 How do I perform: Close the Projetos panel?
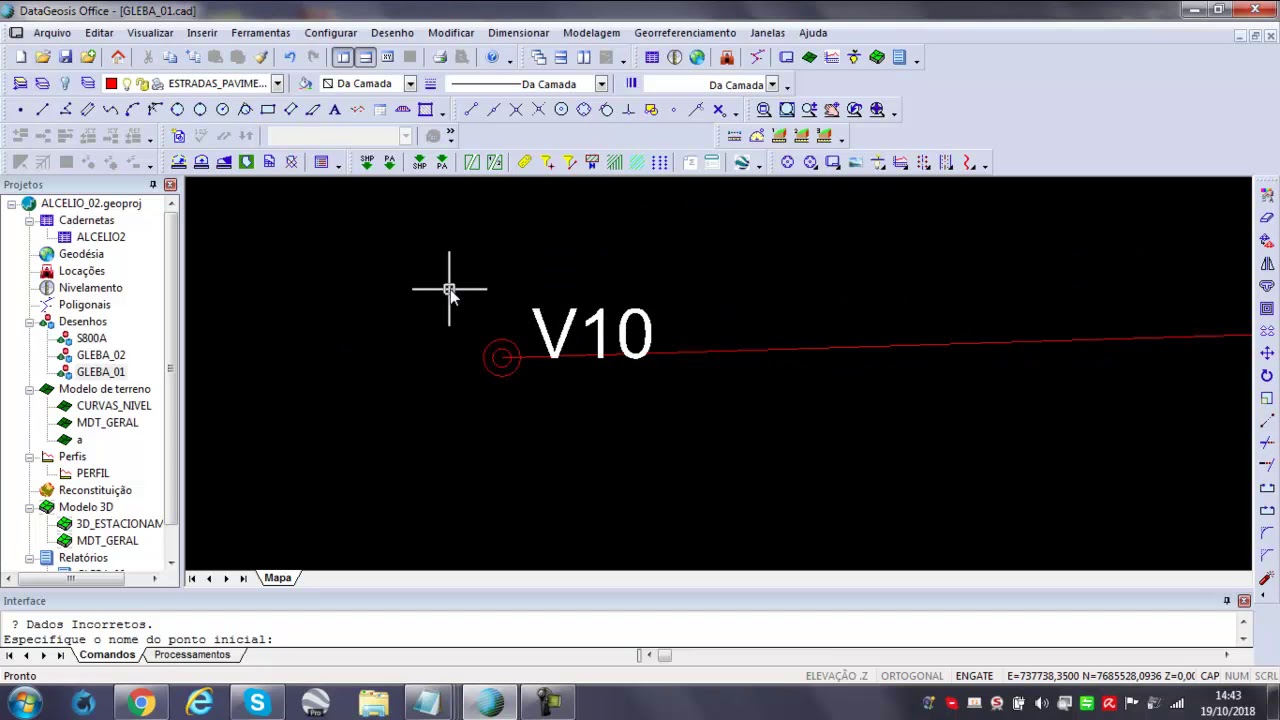170,185
